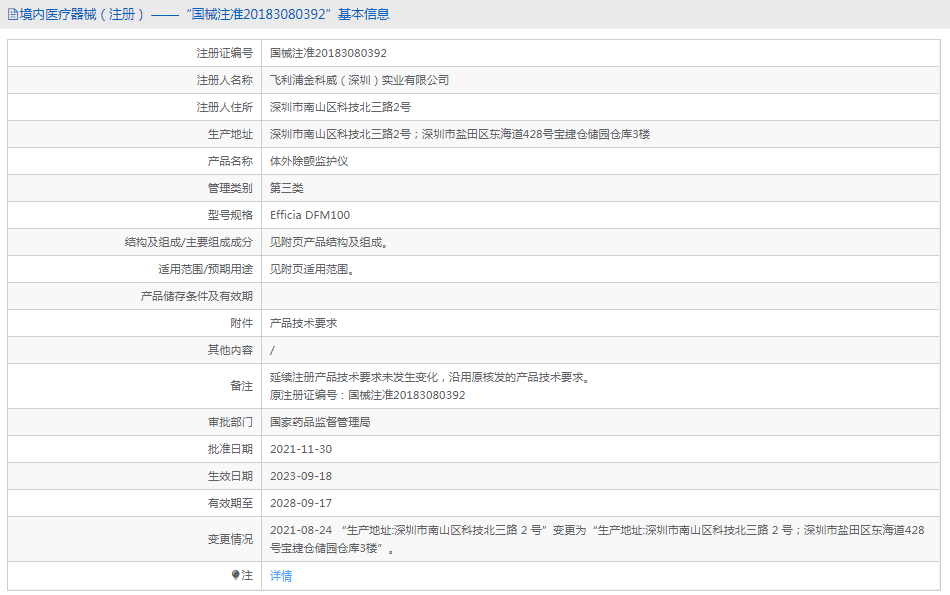
Task: Click the attachment value 产品技术要求
Action: coord(303,323)
